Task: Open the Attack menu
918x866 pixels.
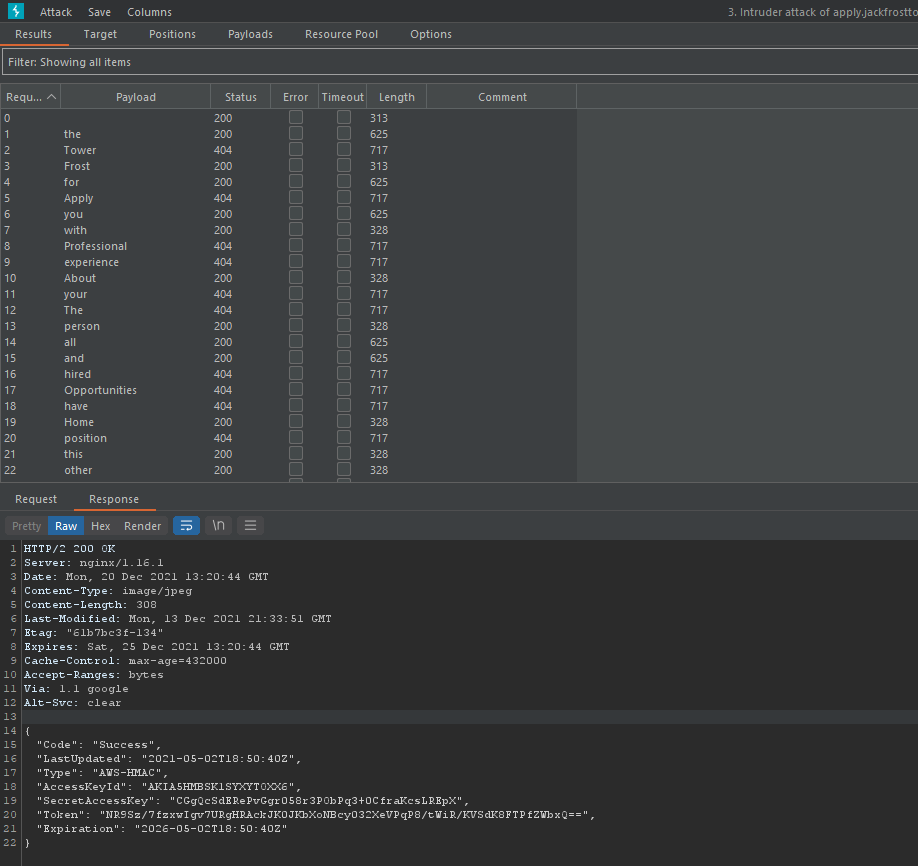Action: [x=56, y=12]
